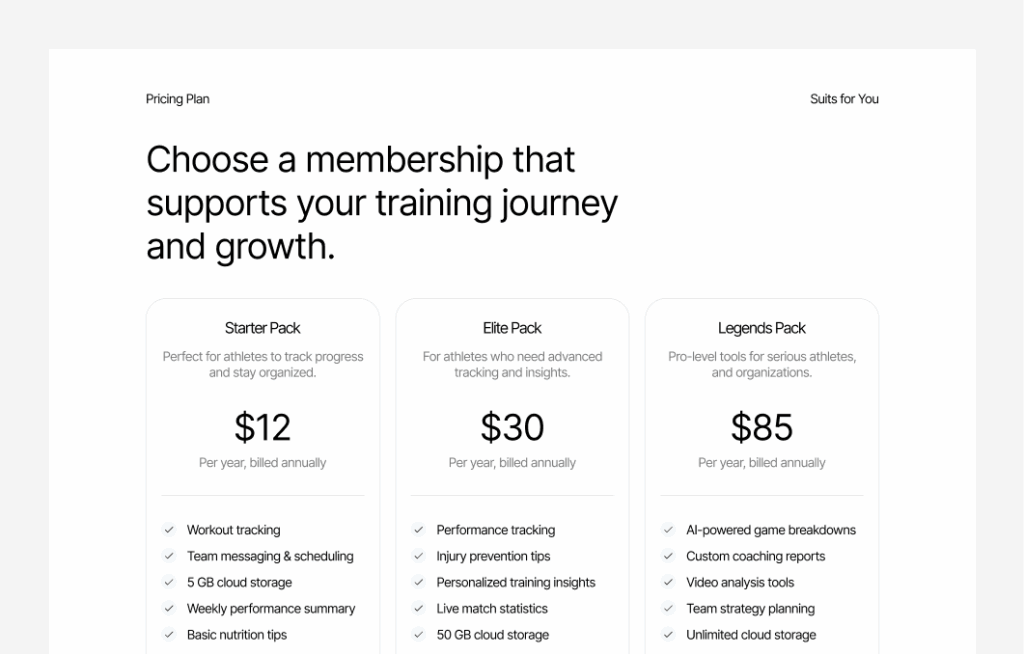
Task: Click the checkmark next to 5 GB cloud storage
Action: click(x=170, y=582)
